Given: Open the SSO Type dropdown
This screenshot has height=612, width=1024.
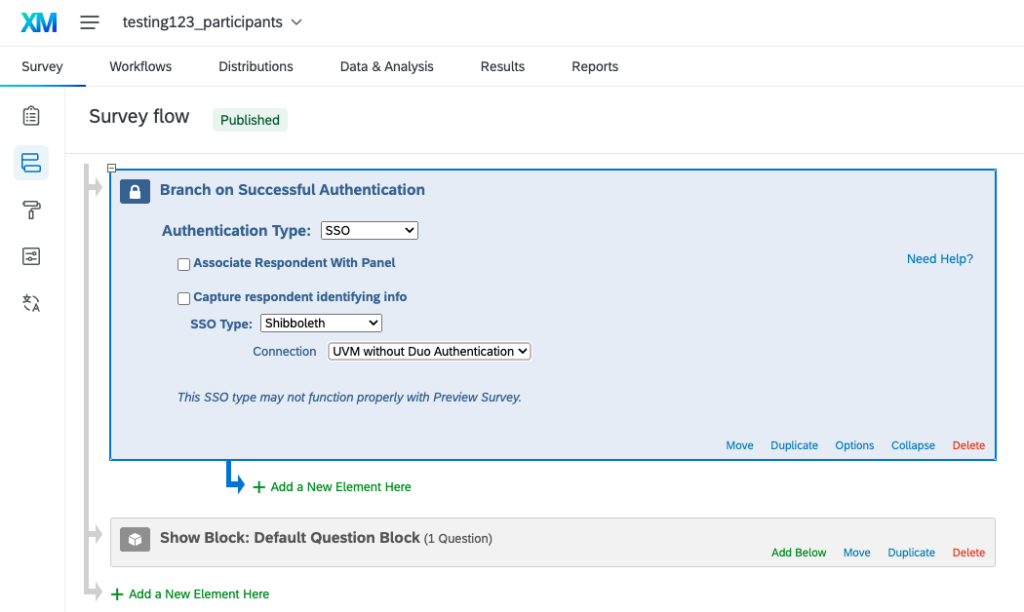Looking at the screenshot, I should pos(320,322).
